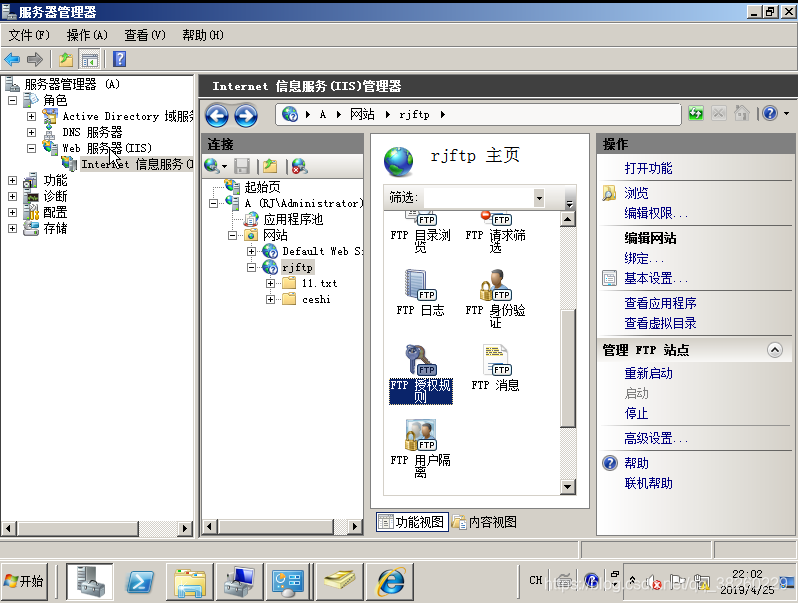Open FTP 目录浏览 feature icon
Image resolution: width=798 pixels, height=603 pixels.
[x=420, y=233]
